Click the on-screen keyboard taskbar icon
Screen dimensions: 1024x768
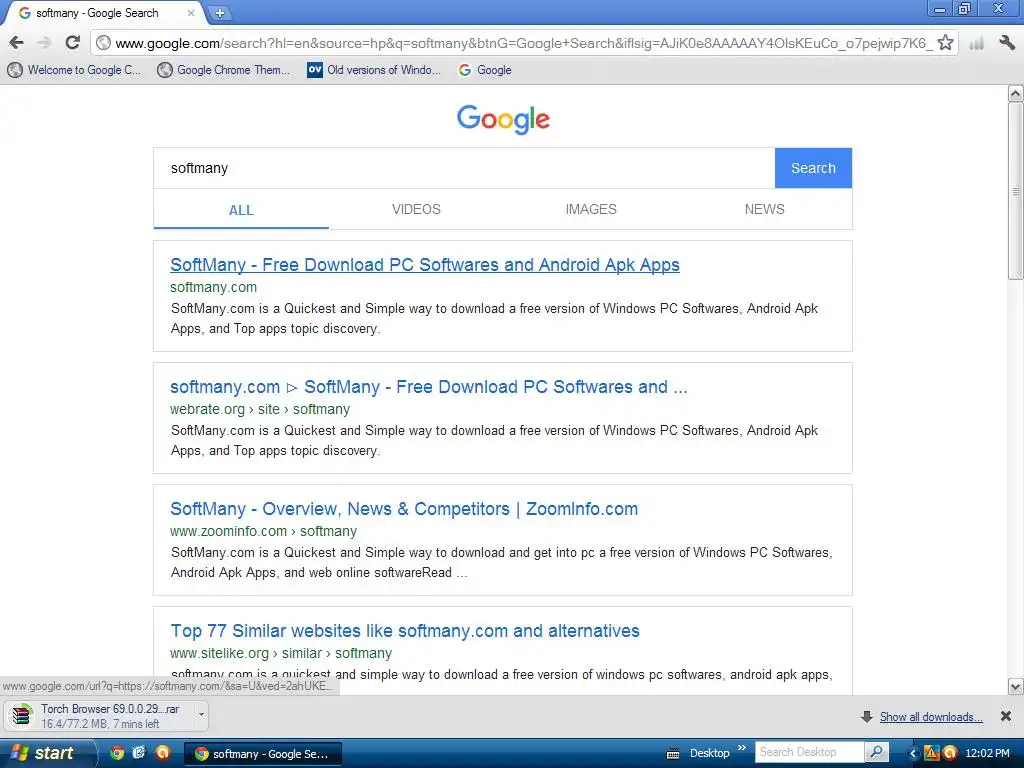[673, 754]
